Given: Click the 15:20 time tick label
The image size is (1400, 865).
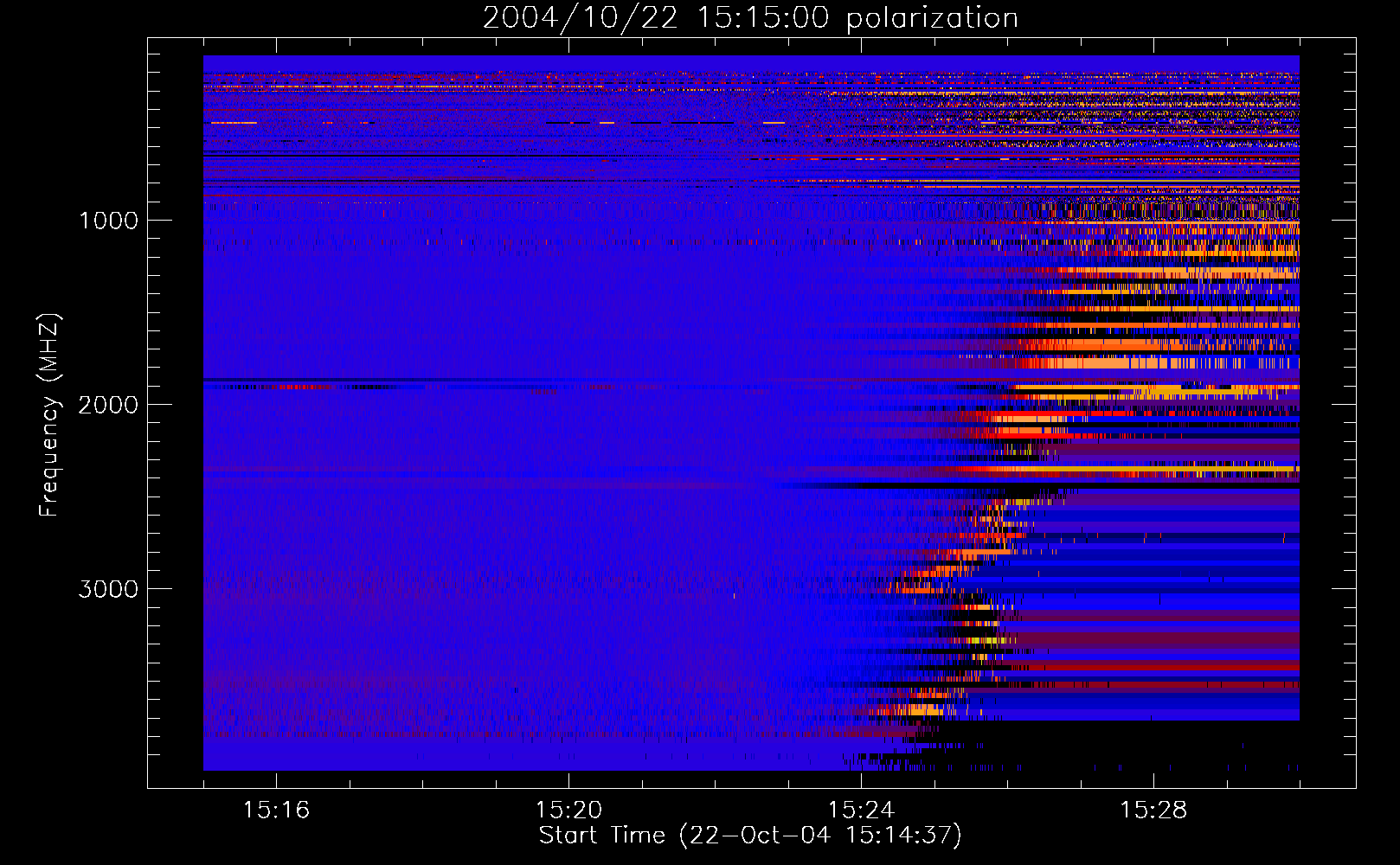Looking at the screenshot, I should point(568,811).
